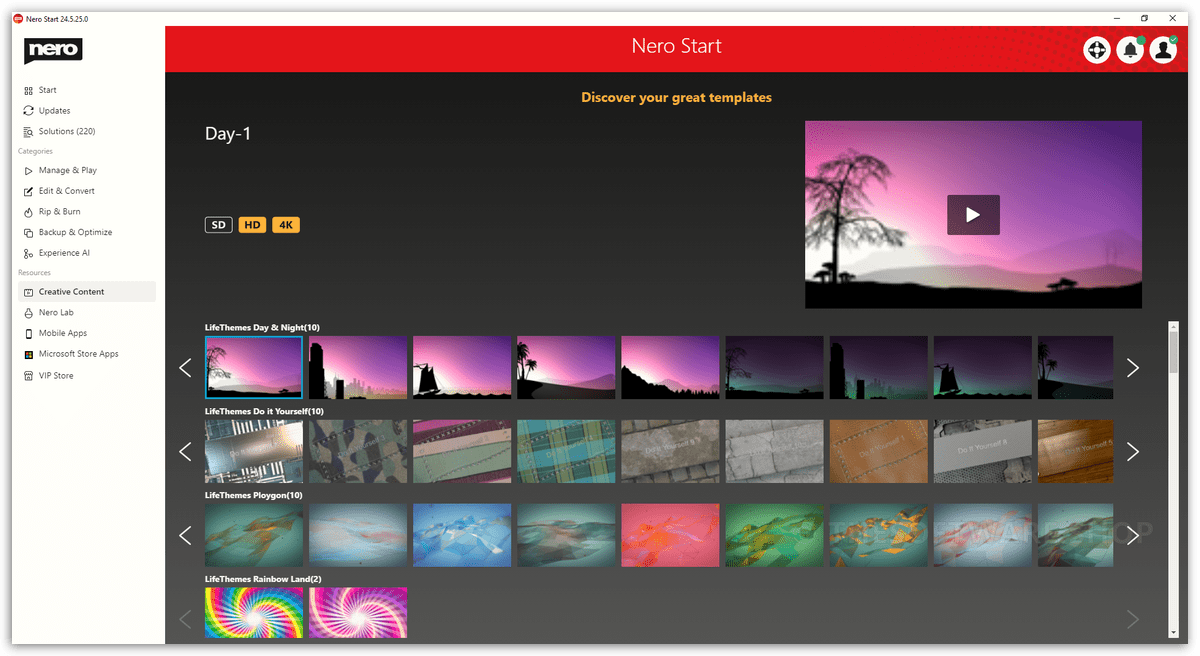
Task: Select the red Ploygon thumbnail
Action: tap(670, 536)
